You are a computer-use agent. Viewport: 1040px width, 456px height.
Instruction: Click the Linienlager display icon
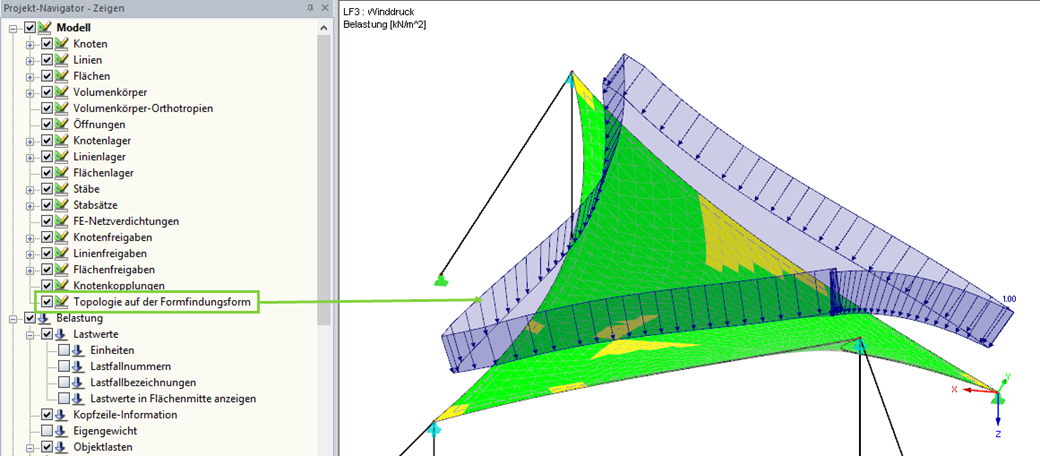tap(62, 157)
